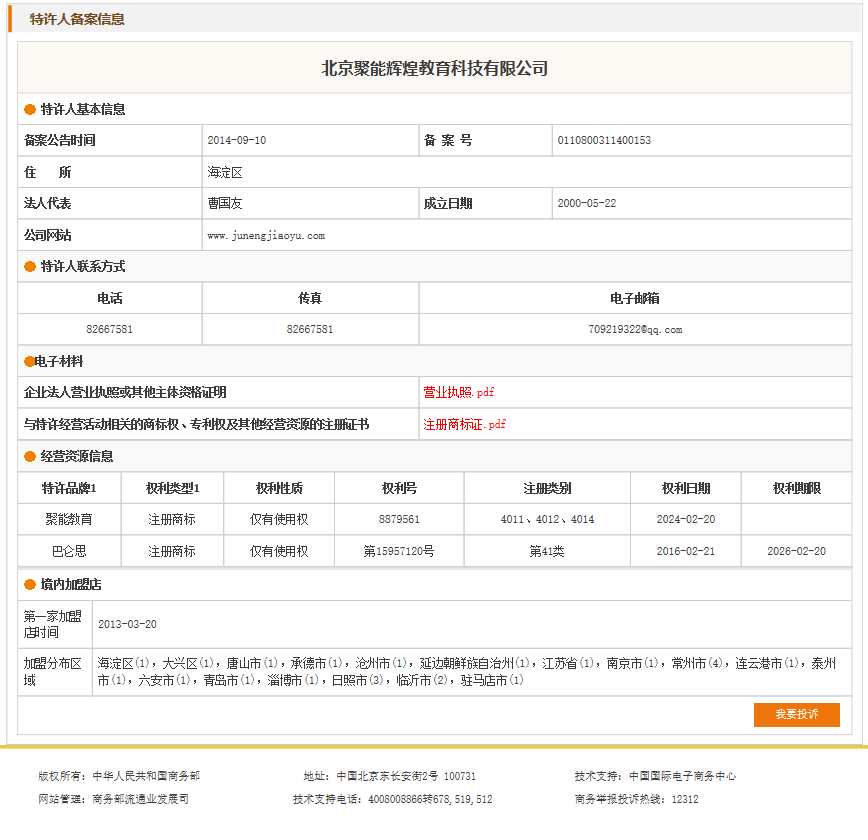Click the first franchise date 2013-03-20
Viewport: 868px width, 840px height.
coord(127,625)
